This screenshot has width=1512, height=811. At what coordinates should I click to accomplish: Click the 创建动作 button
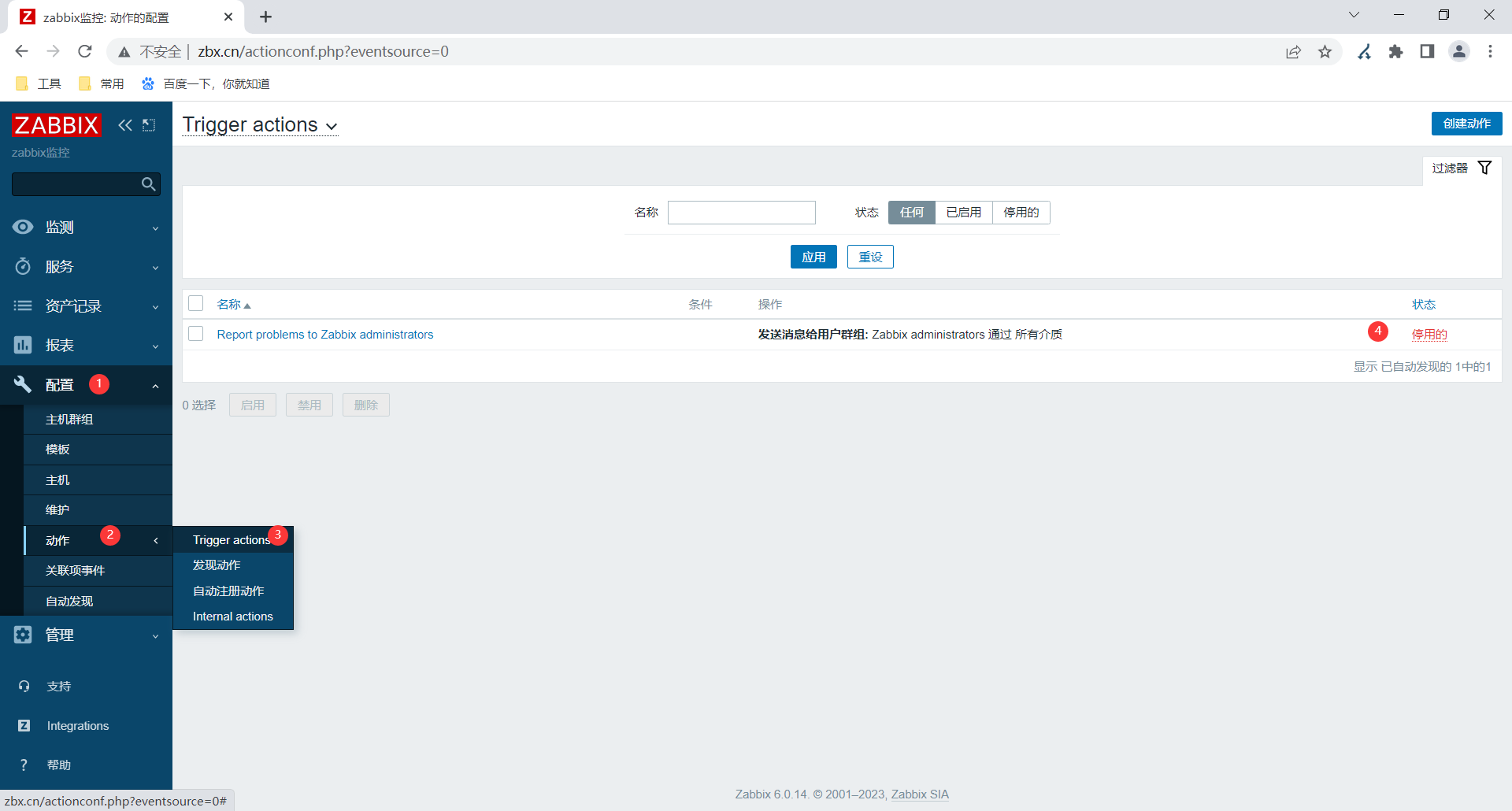1466,124
